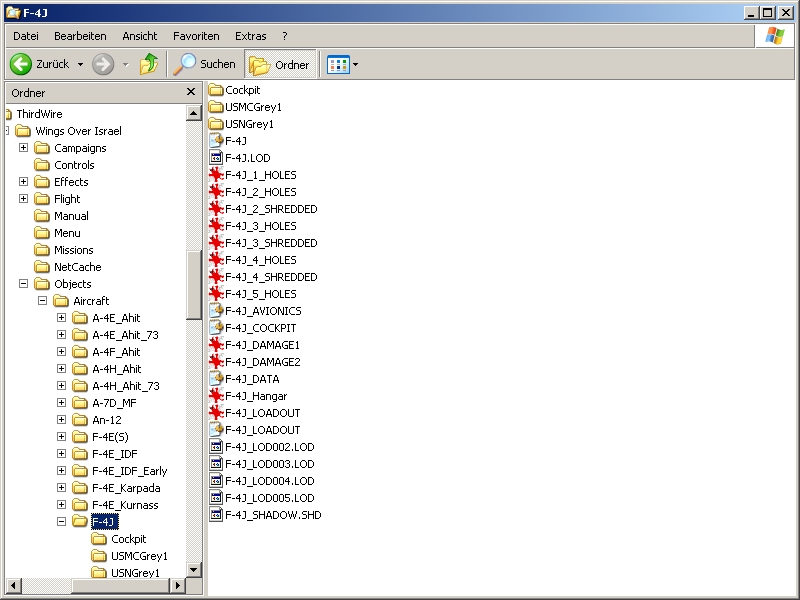Screen dimensions: 800x600
Task: Select F-4J_COCKPIT settings file icon
Action: pos(216,328)
